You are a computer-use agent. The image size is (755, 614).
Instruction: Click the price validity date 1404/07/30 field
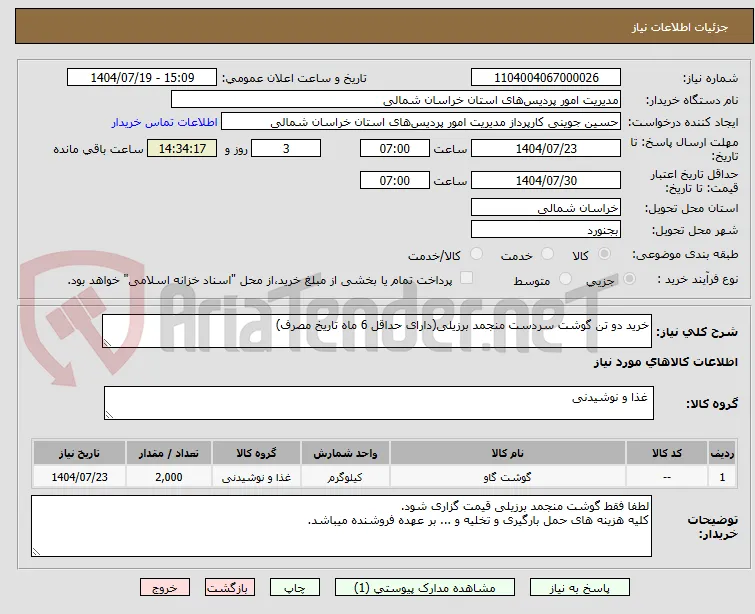(x=546, y=181)
